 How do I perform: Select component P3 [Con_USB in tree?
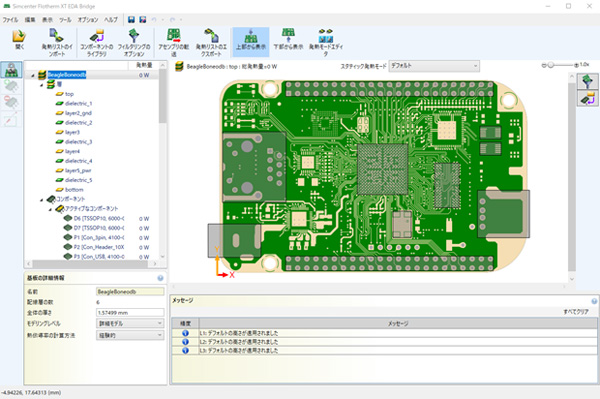(x=99, y=257)
